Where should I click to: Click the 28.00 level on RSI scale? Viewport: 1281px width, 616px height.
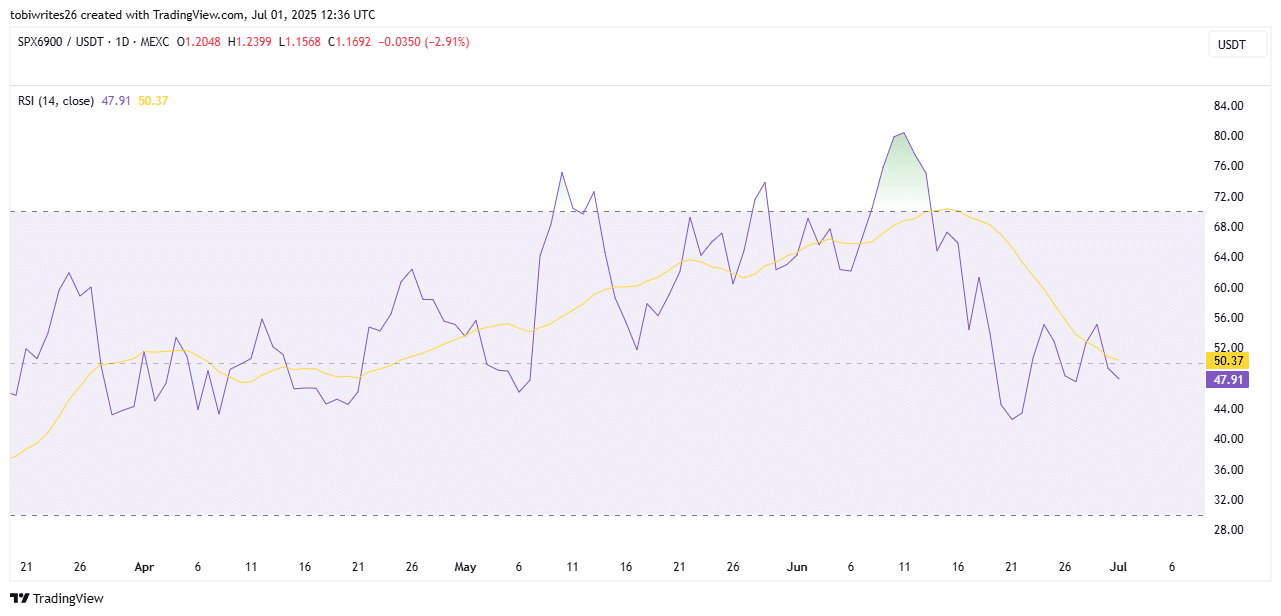click(1227, 530)
